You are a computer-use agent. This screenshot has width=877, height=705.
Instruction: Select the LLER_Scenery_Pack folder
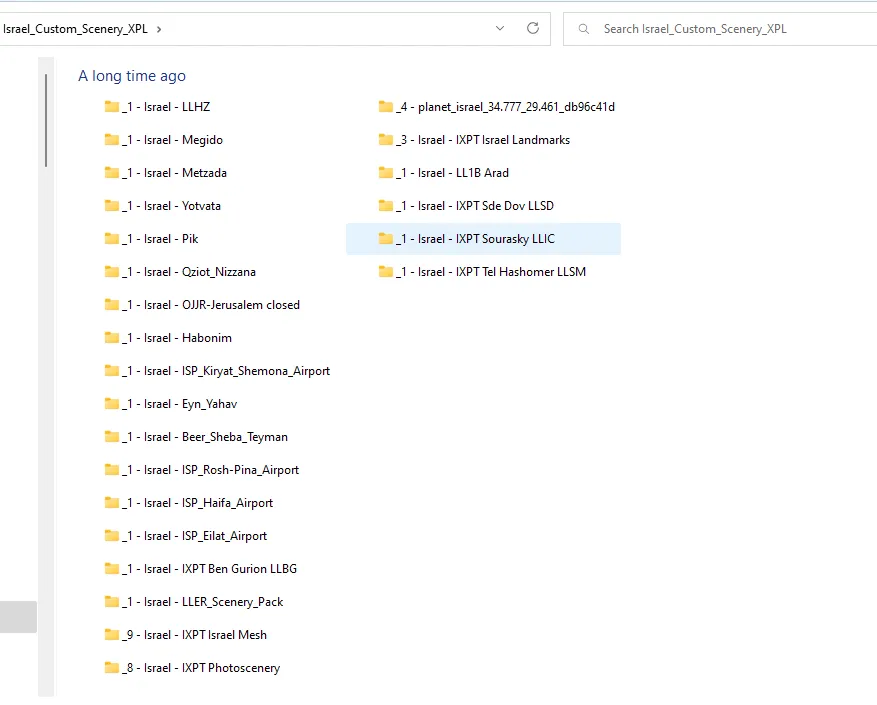tap(203, 602)
